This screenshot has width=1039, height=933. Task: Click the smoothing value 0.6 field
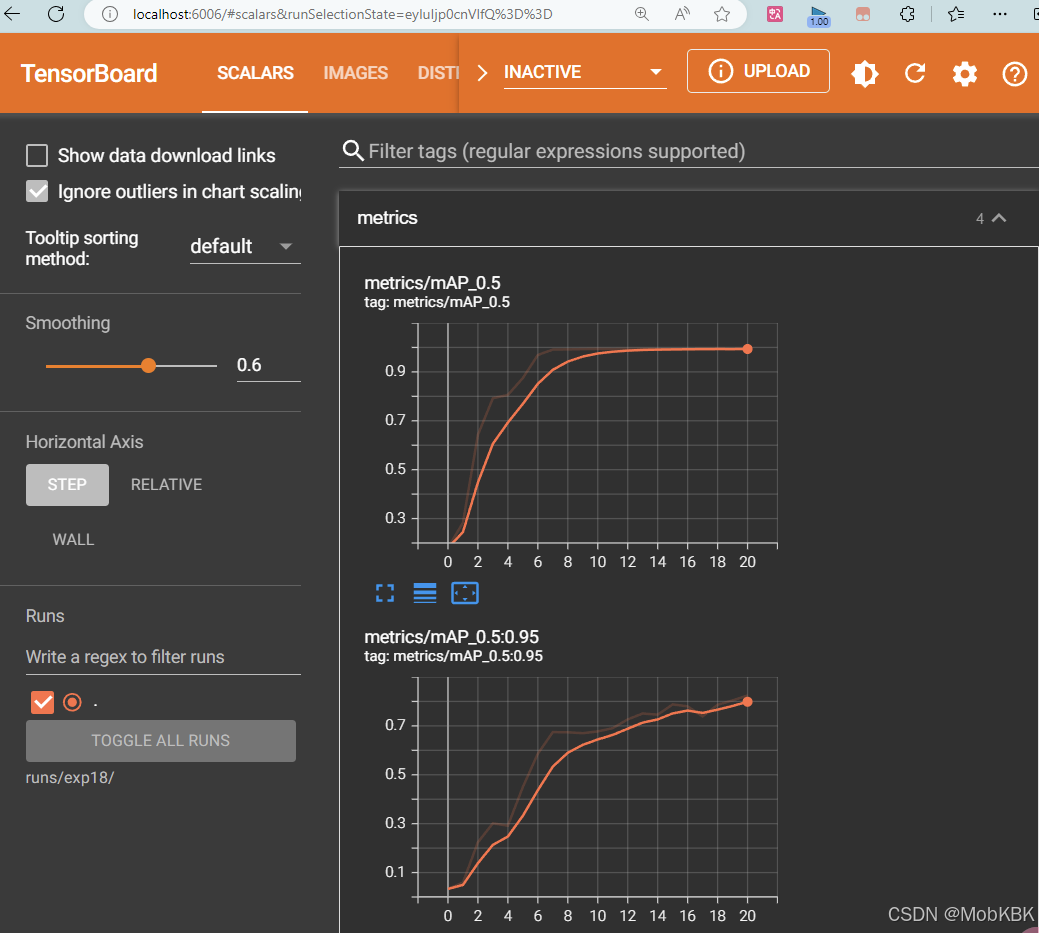tap(268, 365)
